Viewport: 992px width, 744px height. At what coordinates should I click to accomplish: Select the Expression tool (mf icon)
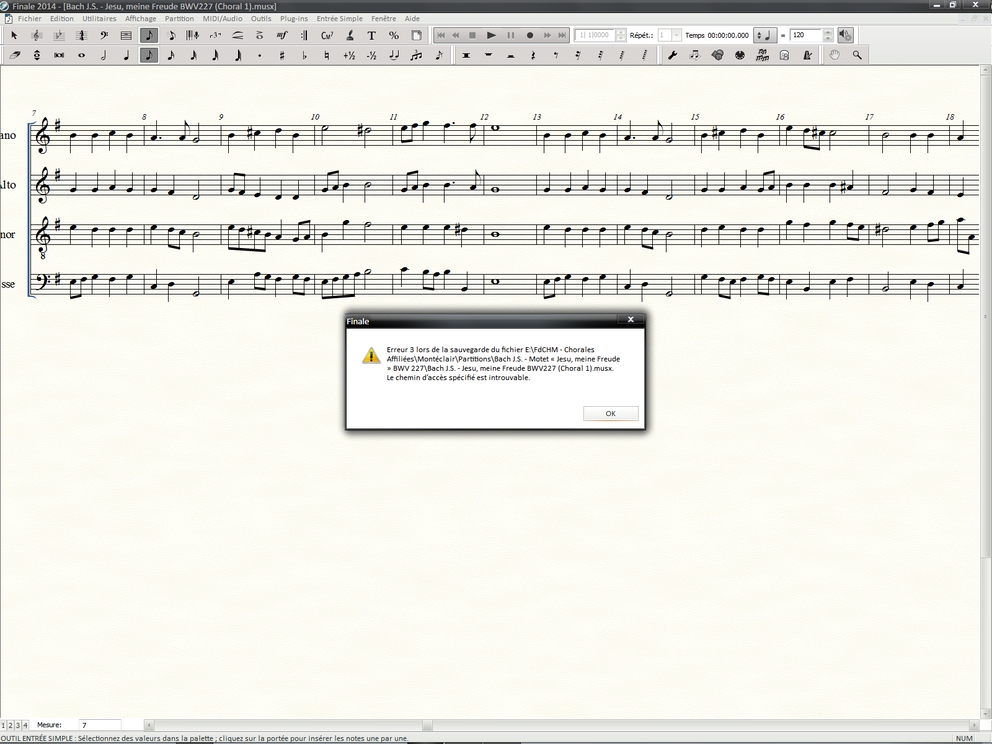click(x=282, y=35)
